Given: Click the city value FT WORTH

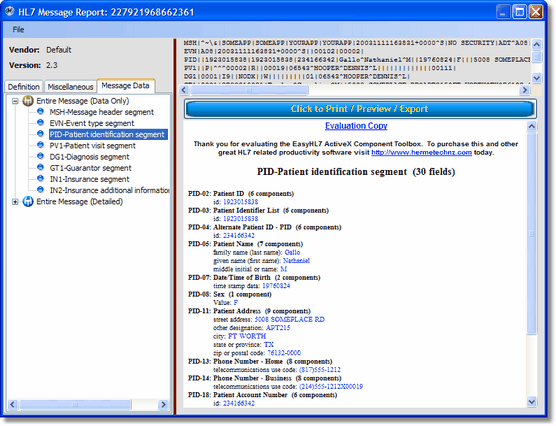Looking at the screenshot, I should 247,336.
